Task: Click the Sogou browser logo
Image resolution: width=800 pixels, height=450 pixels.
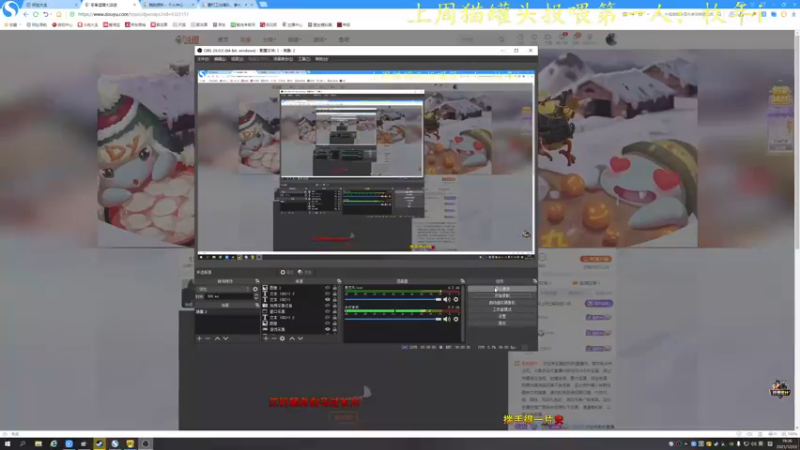Action: pos(10,9)
